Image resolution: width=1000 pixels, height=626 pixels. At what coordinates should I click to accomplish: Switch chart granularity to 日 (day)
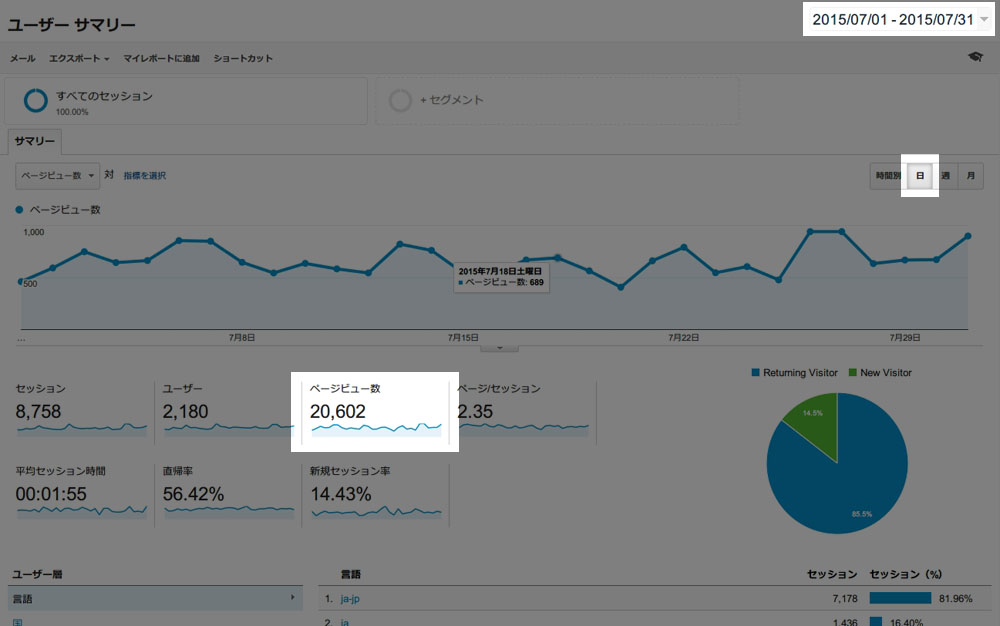tap(920, 176)
